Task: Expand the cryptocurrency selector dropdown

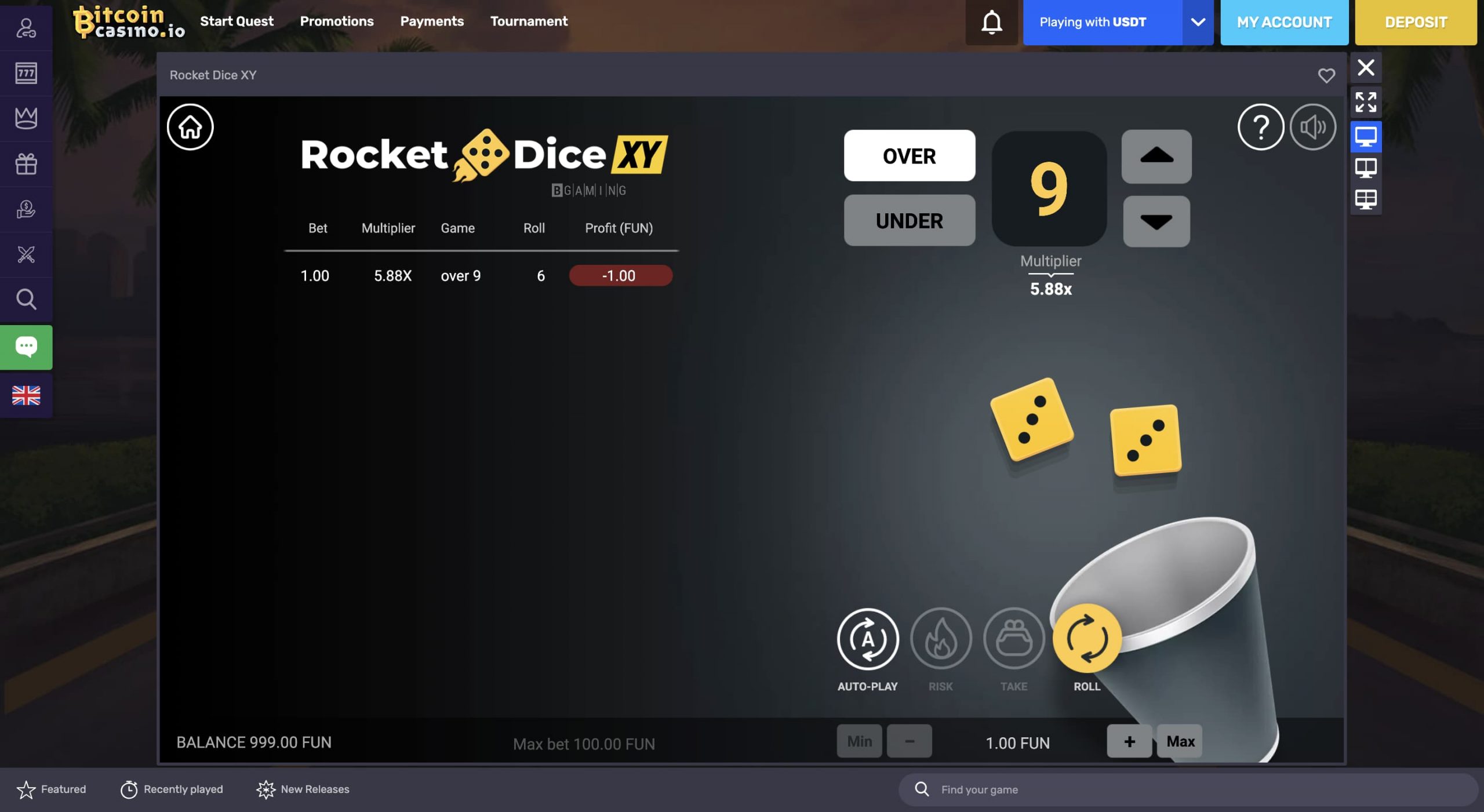Action: (x=1197, y=22)
